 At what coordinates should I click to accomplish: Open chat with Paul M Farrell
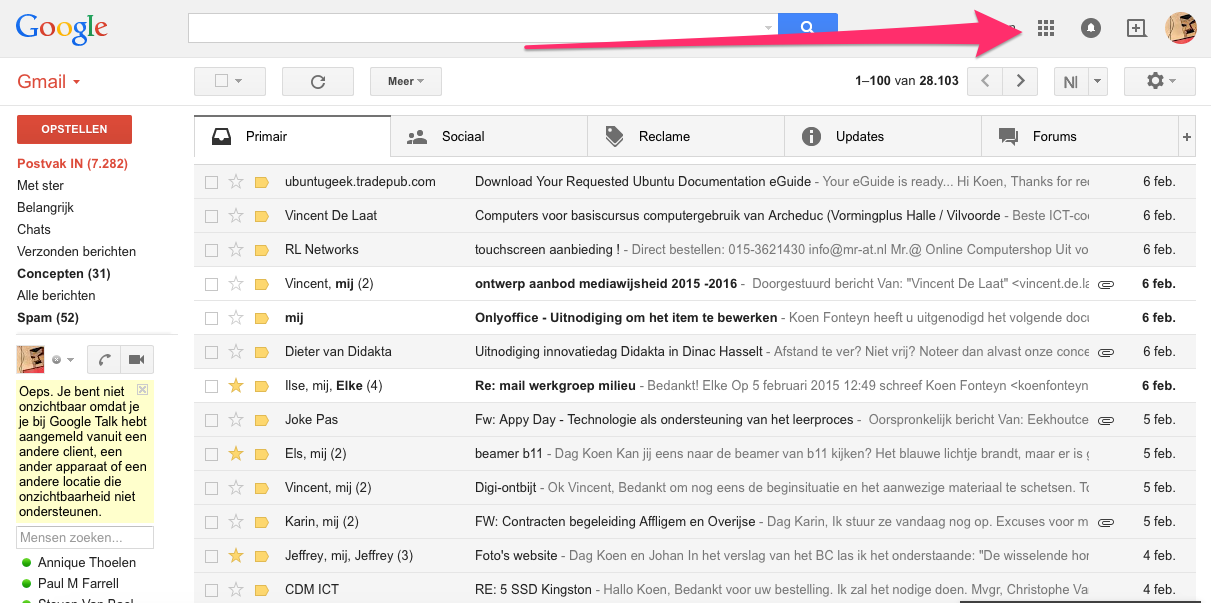[78, 583]
